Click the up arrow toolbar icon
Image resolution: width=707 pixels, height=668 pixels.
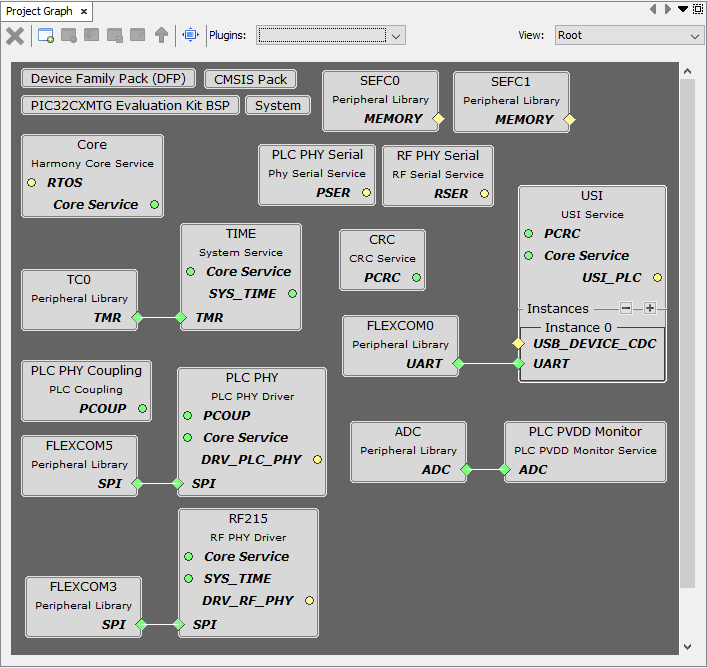pos(161,36)
